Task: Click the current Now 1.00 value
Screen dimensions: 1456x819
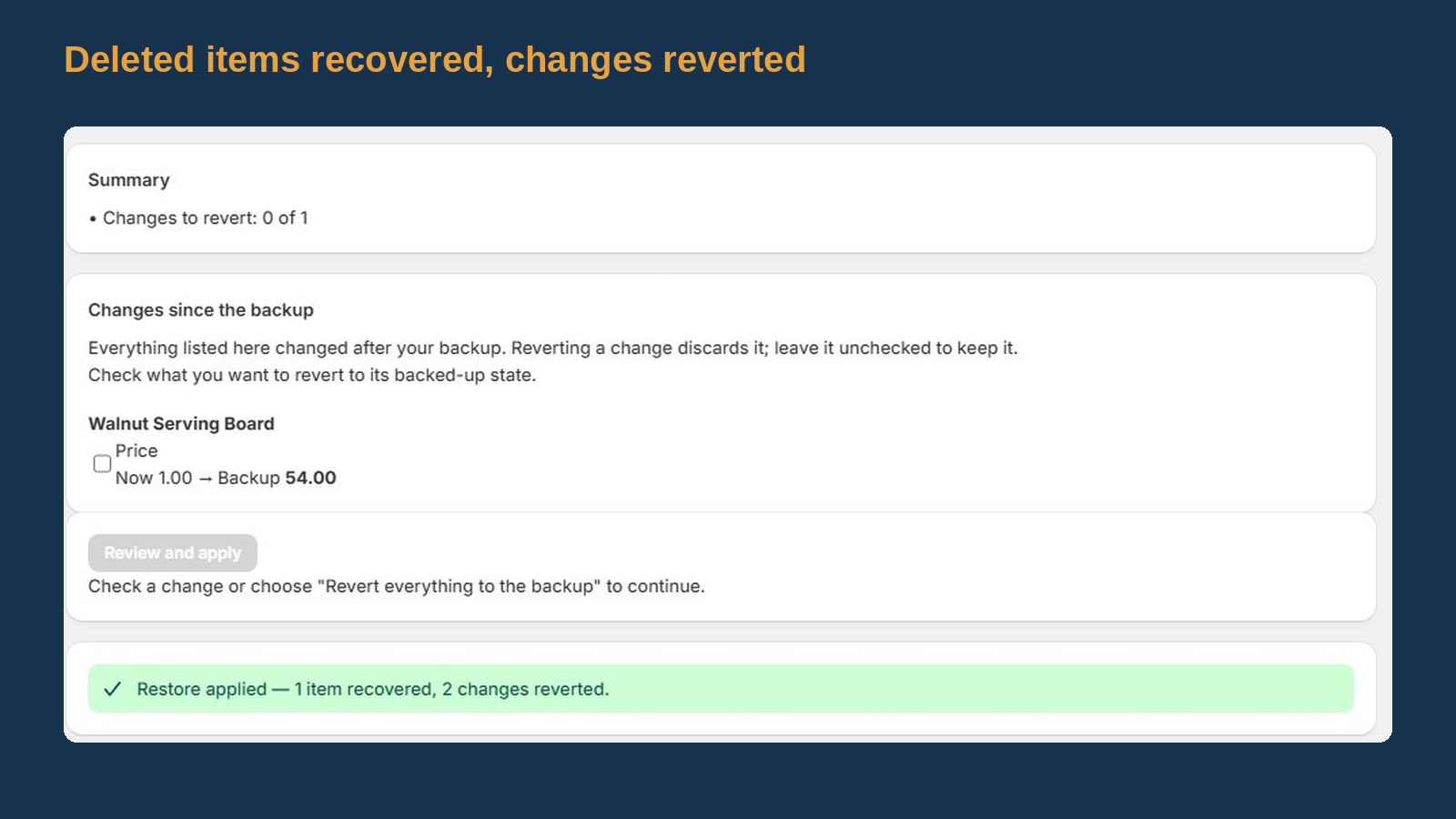Action: point(154,478)
